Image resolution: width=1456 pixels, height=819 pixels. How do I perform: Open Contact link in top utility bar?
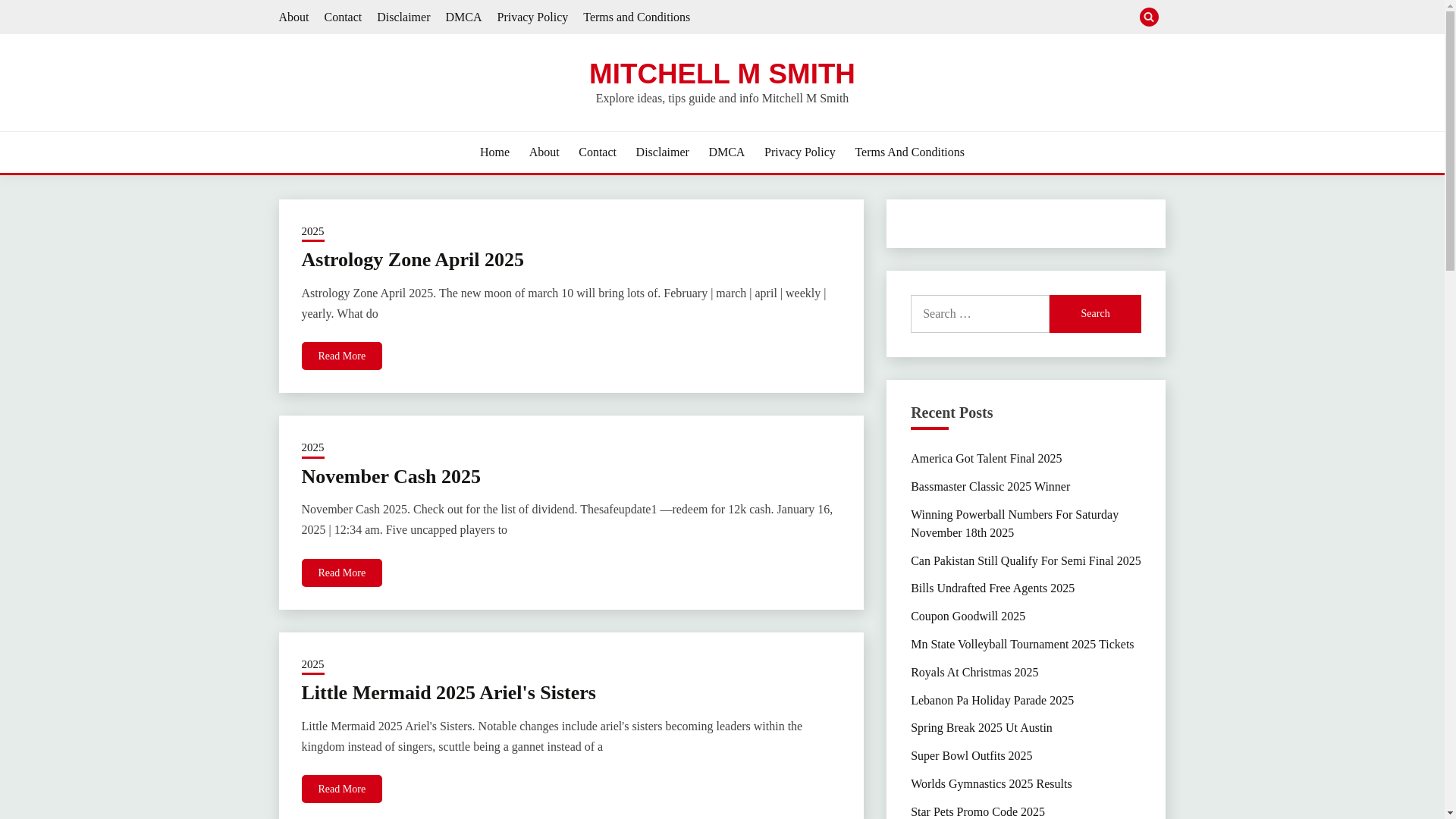click(343, 17)
